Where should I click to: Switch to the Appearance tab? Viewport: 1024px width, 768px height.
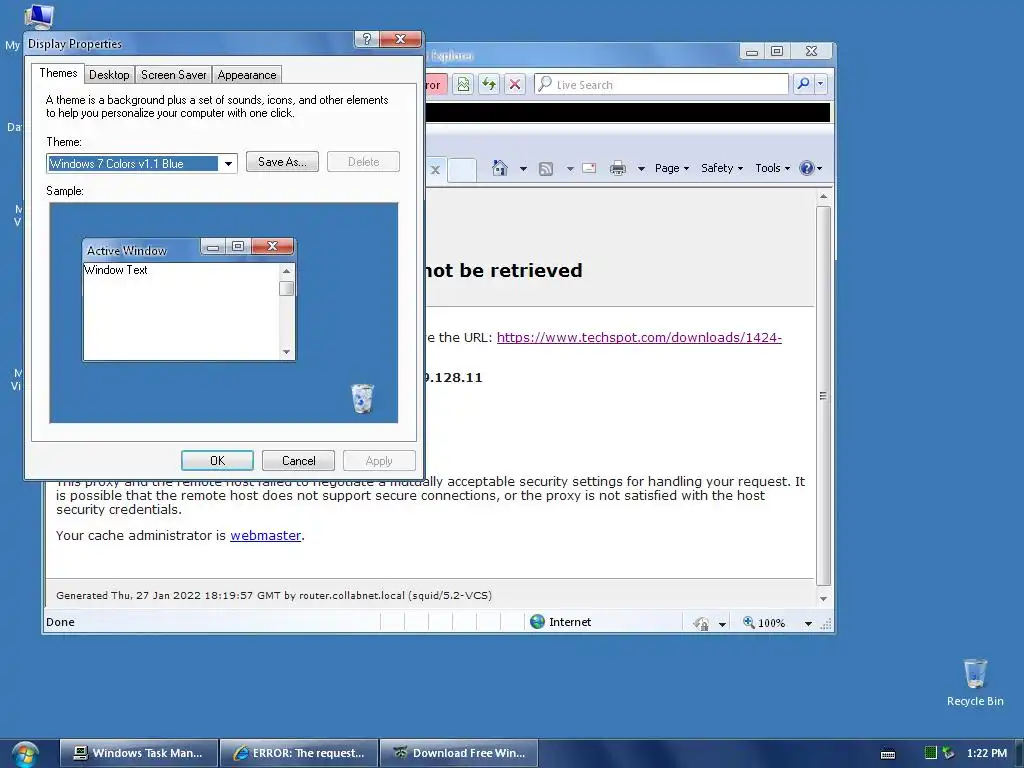247,74
